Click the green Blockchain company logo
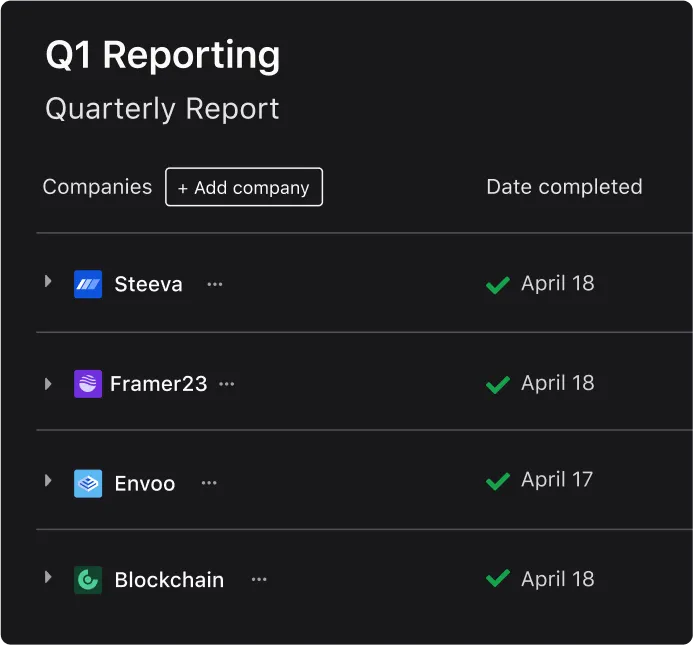This screenshot has height=645, width=693. 88,580
